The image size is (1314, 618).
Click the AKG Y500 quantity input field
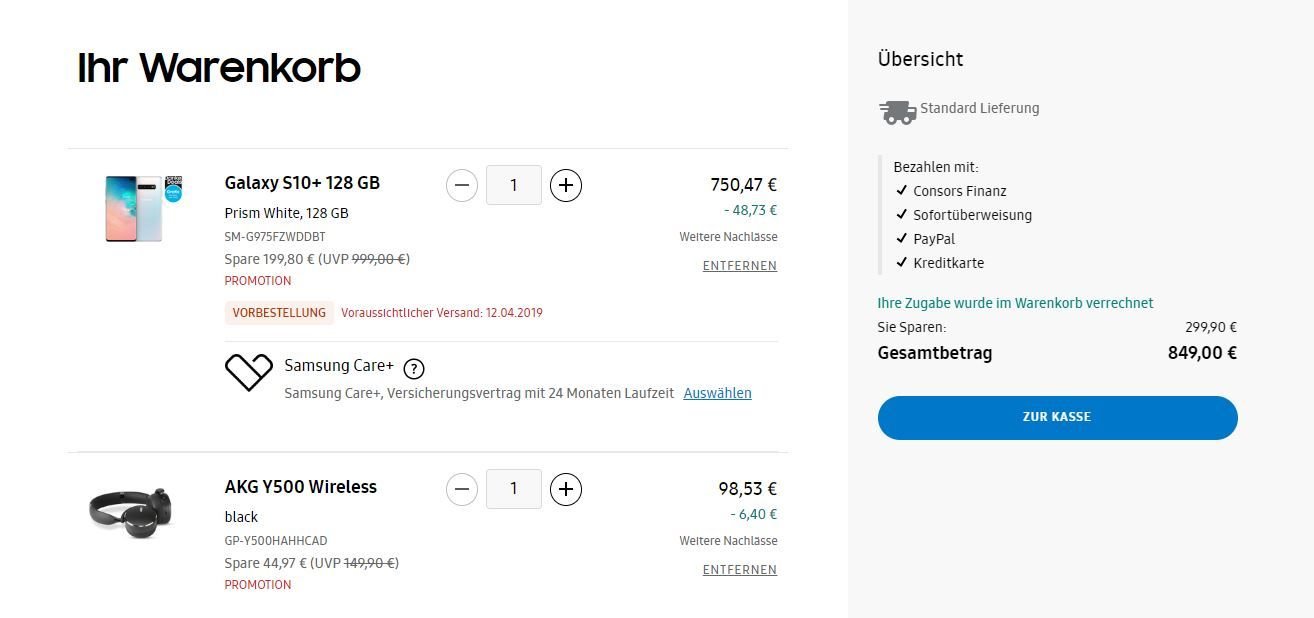[x=513, y=489]
